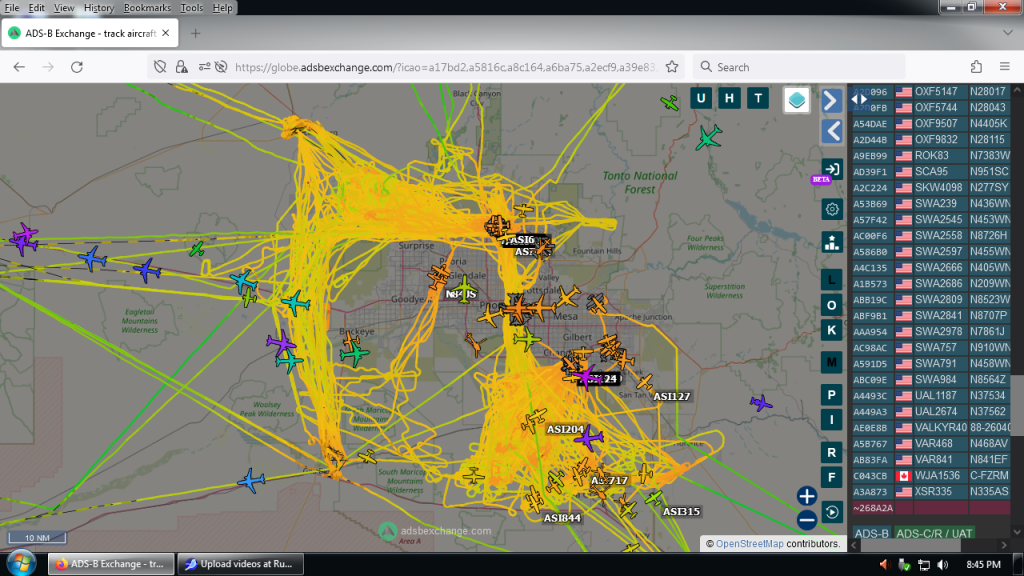This screenshot has width=1024, height=576.
Task: Select the SCA95 aircraft row
Action: (x=931, y=172)
